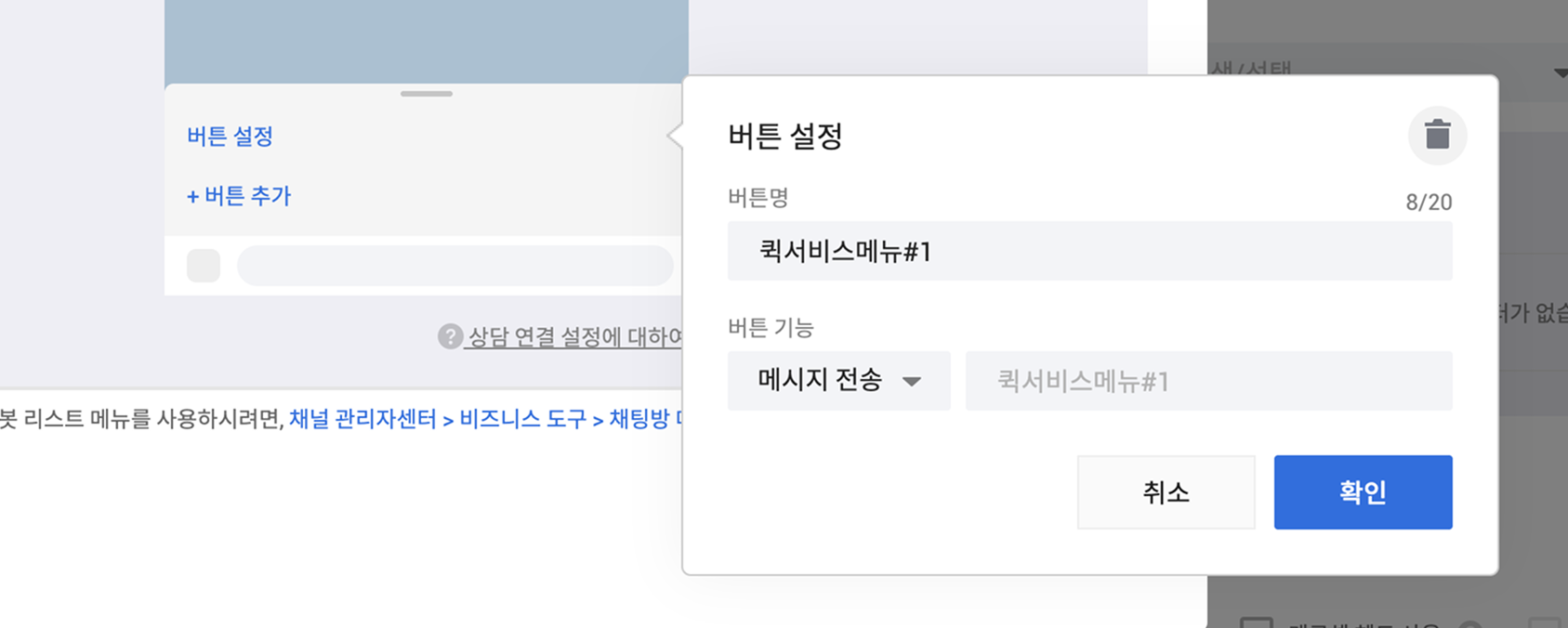This screenshot has height=628, width=1568.
Task: Click the grey square icon in preview bar
Action: (204, 266)
